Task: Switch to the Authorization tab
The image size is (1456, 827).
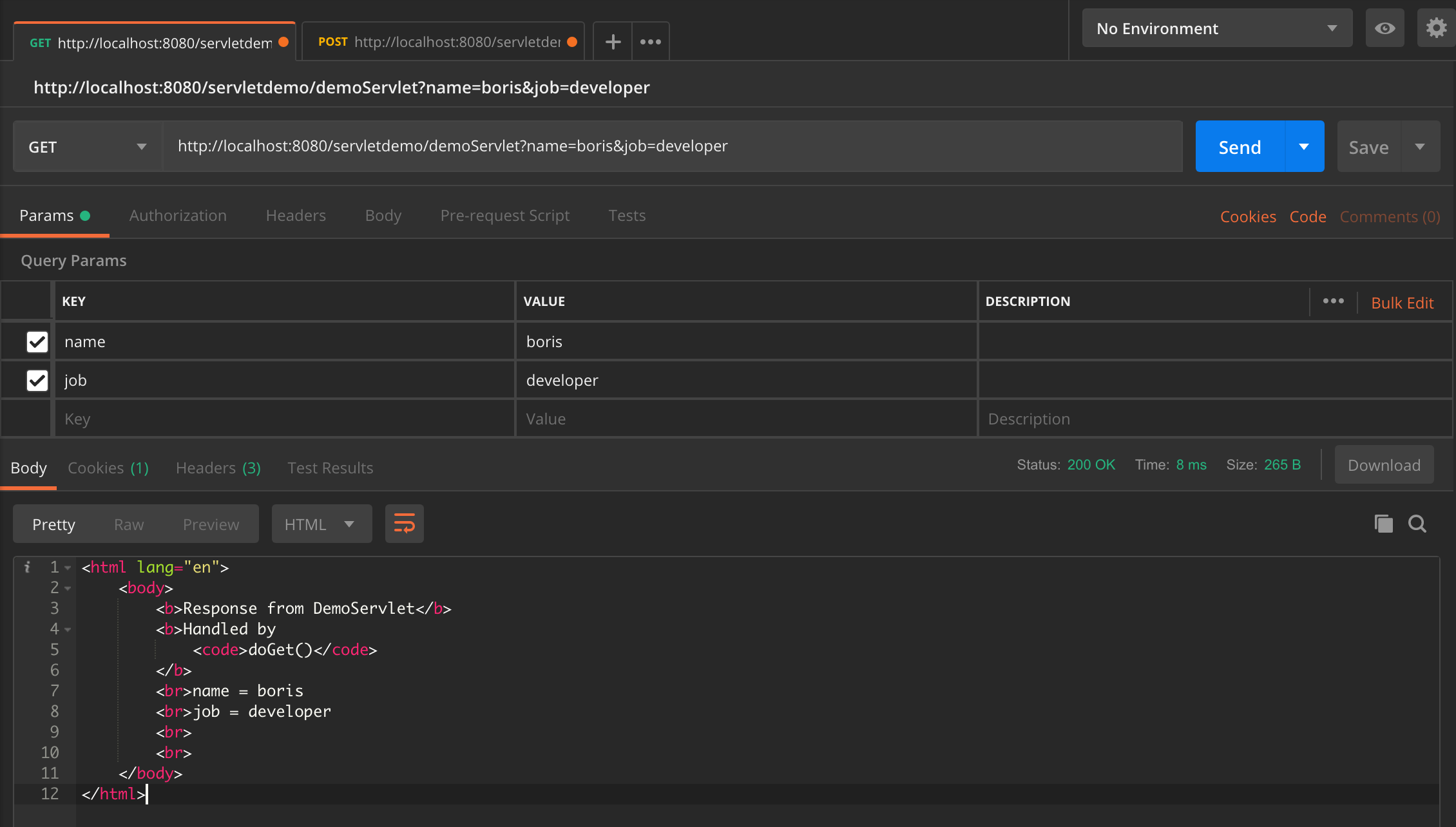Action: click(178, 215)
